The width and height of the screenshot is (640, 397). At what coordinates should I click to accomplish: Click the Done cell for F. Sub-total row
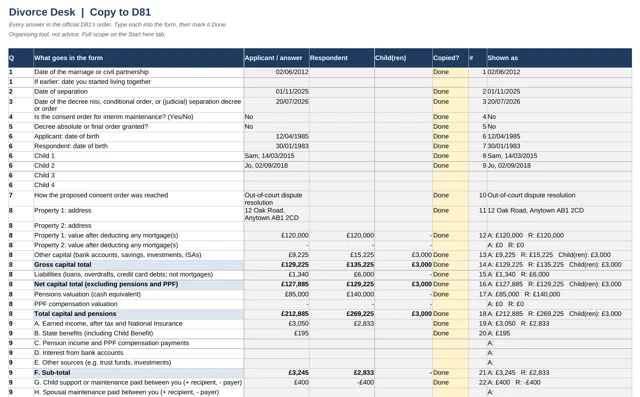(450, 373)
